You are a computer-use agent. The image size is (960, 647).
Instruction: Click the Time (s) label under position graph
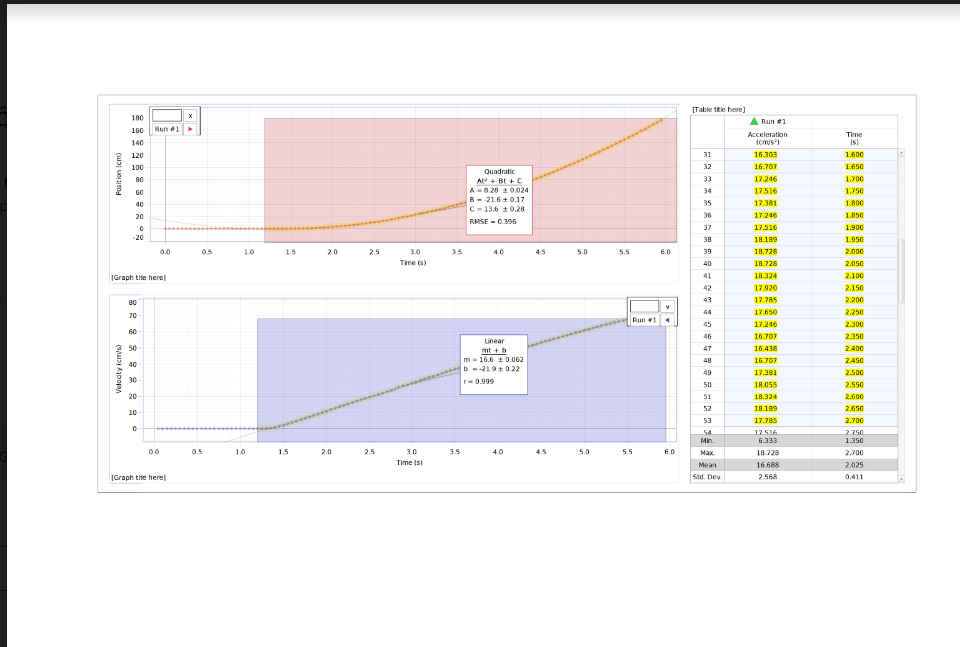coord(413,263)
